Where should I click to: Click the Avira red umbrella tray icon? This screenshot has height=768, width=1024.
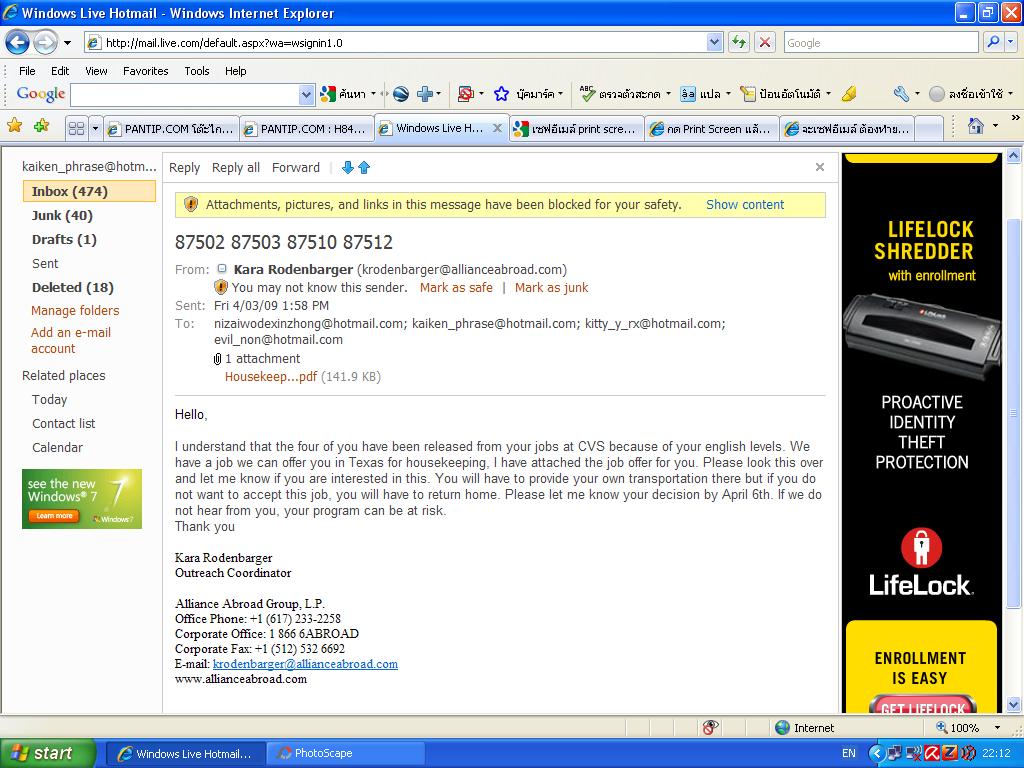coord(932,754)
